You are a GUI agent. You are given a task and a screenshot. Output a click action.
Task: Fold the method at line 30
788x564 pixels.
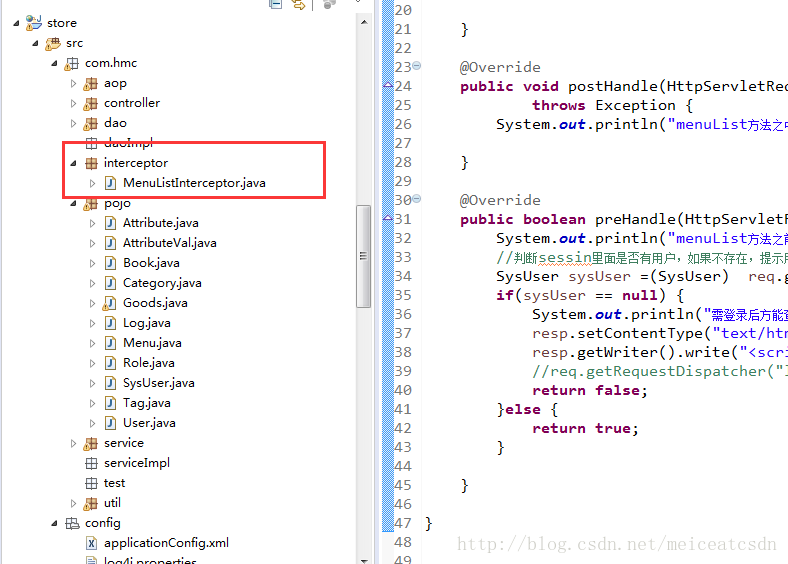pos(417,199)
